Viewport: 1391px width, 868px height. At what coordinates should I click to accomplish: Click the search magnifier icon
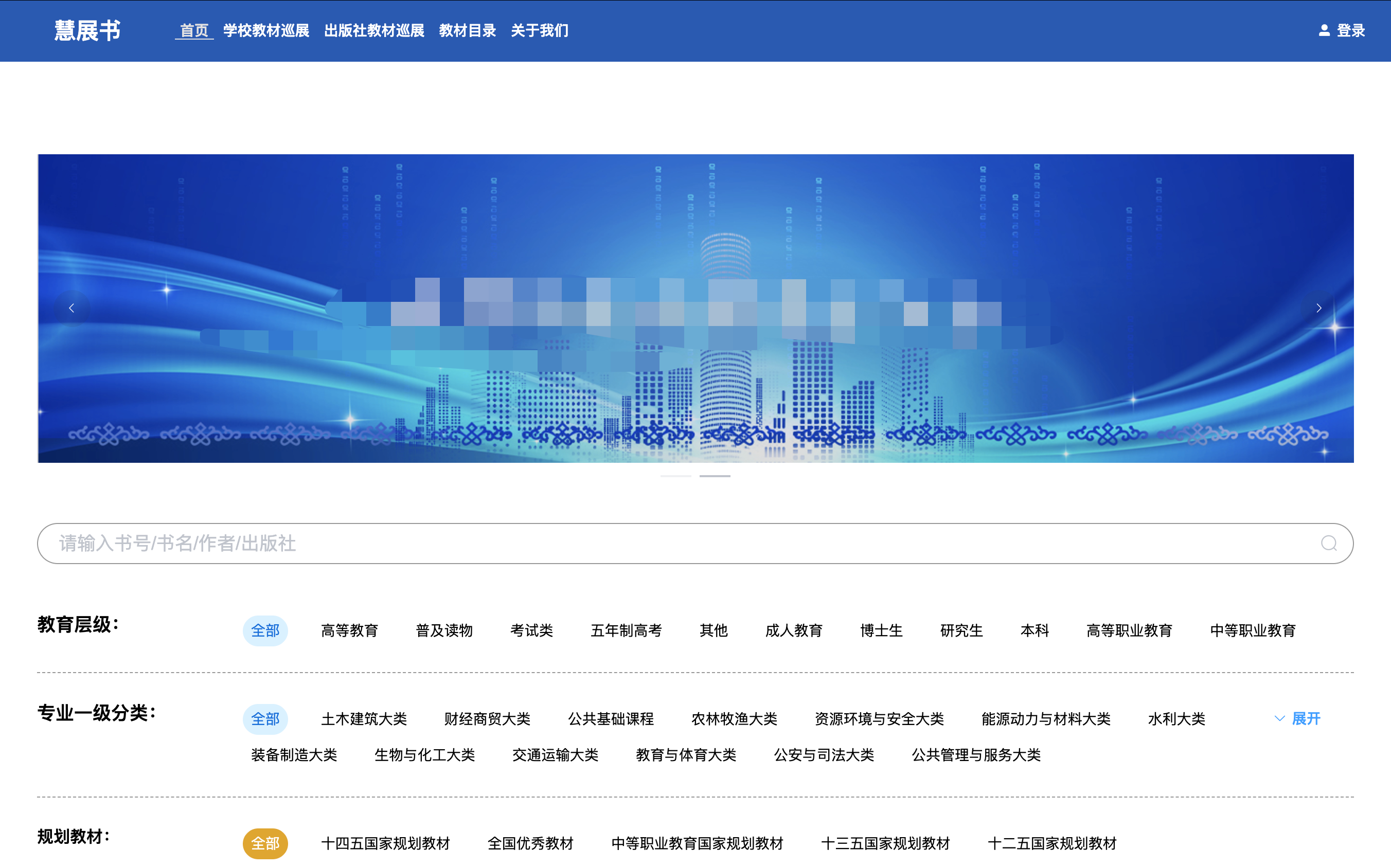(1328, 543)
